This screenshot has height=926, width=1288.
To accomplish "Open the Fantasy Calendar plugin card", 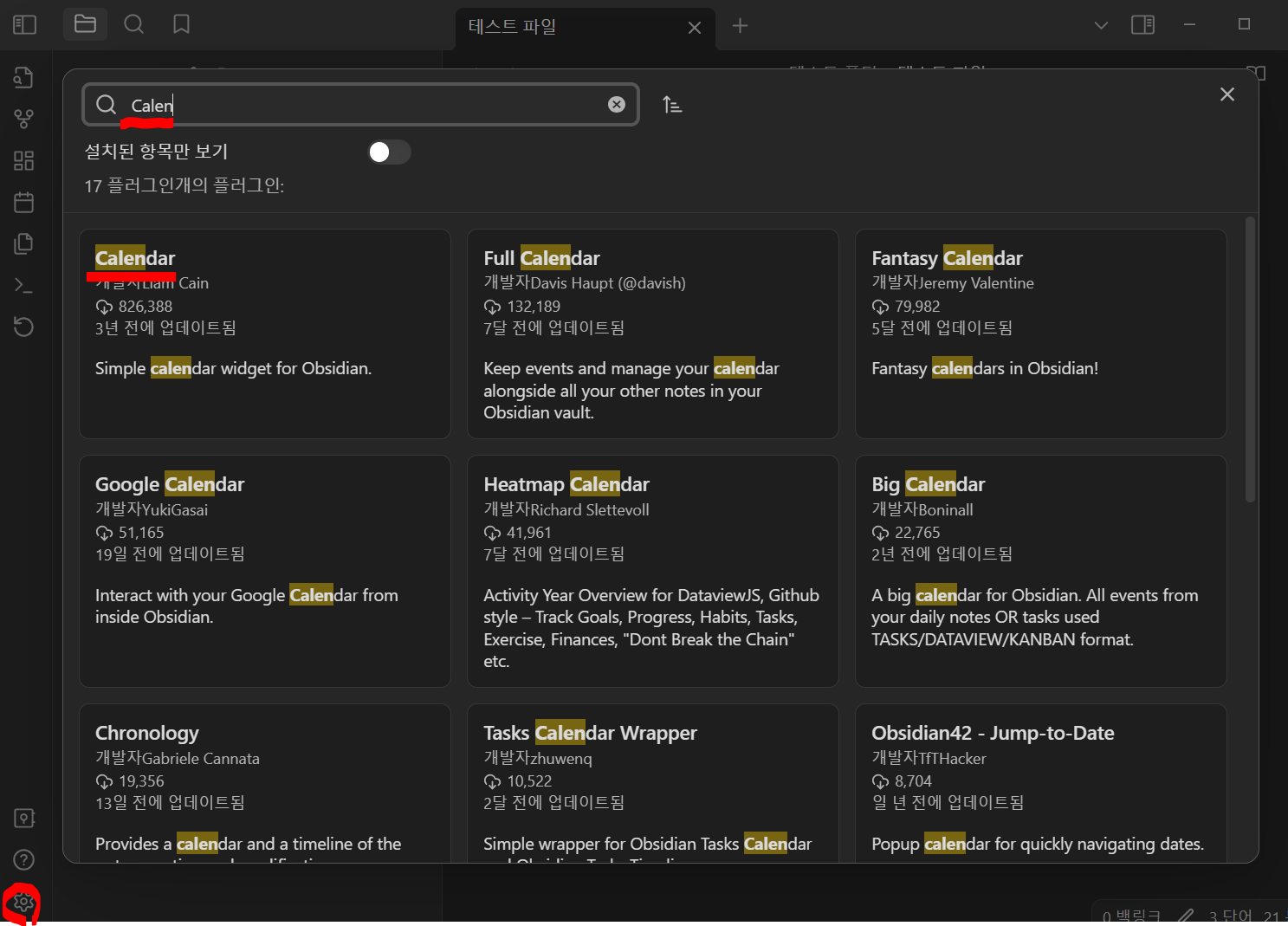I will click(1041, 333).
